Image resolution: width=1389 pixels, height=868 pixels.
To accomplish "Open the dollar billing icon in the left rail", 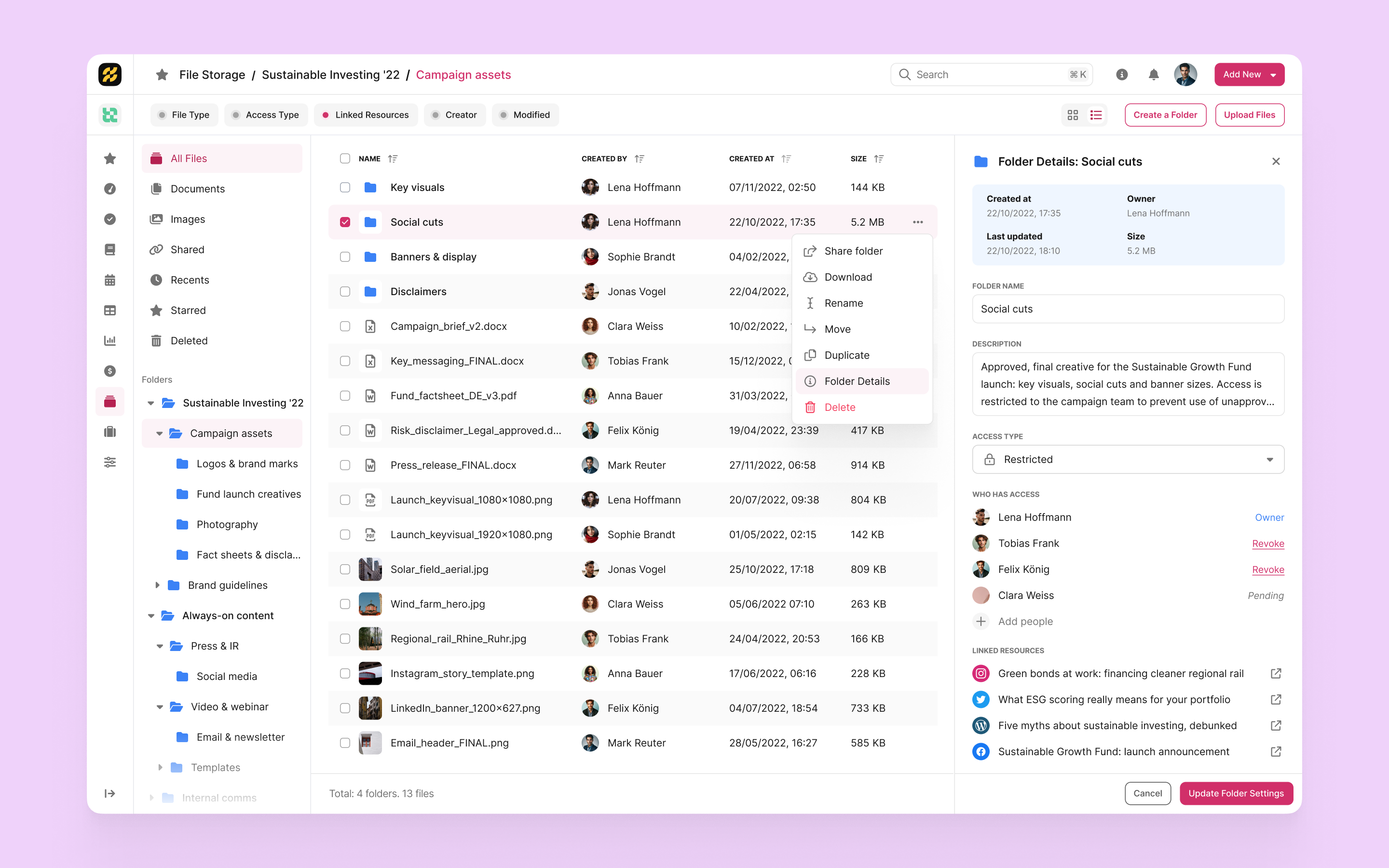I will (x=109, y=371).
